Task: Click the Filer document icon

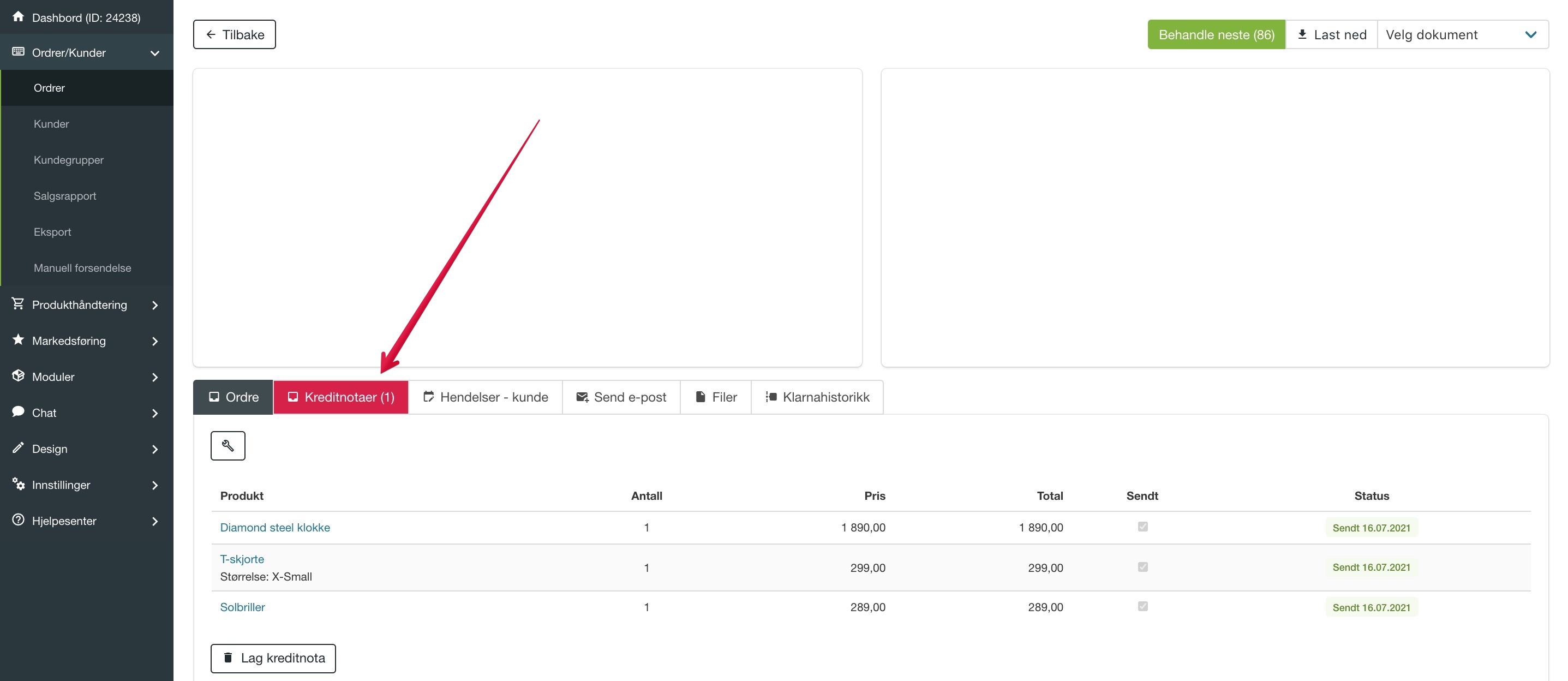Action: pyautogui.click(x=701, y=397)
